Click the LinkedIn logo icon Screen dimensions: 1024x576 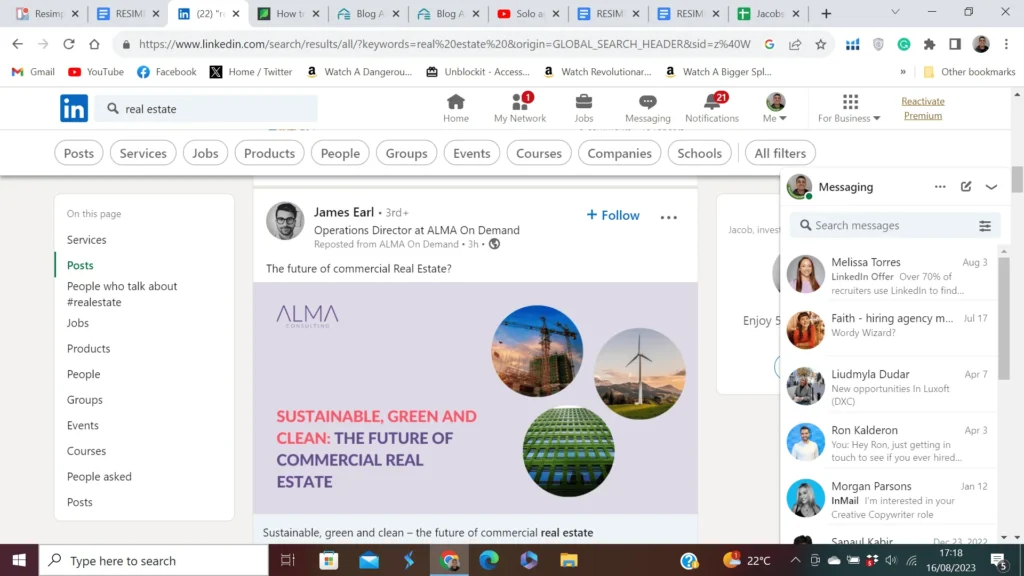pyautogui.click(x=74, y=108)
